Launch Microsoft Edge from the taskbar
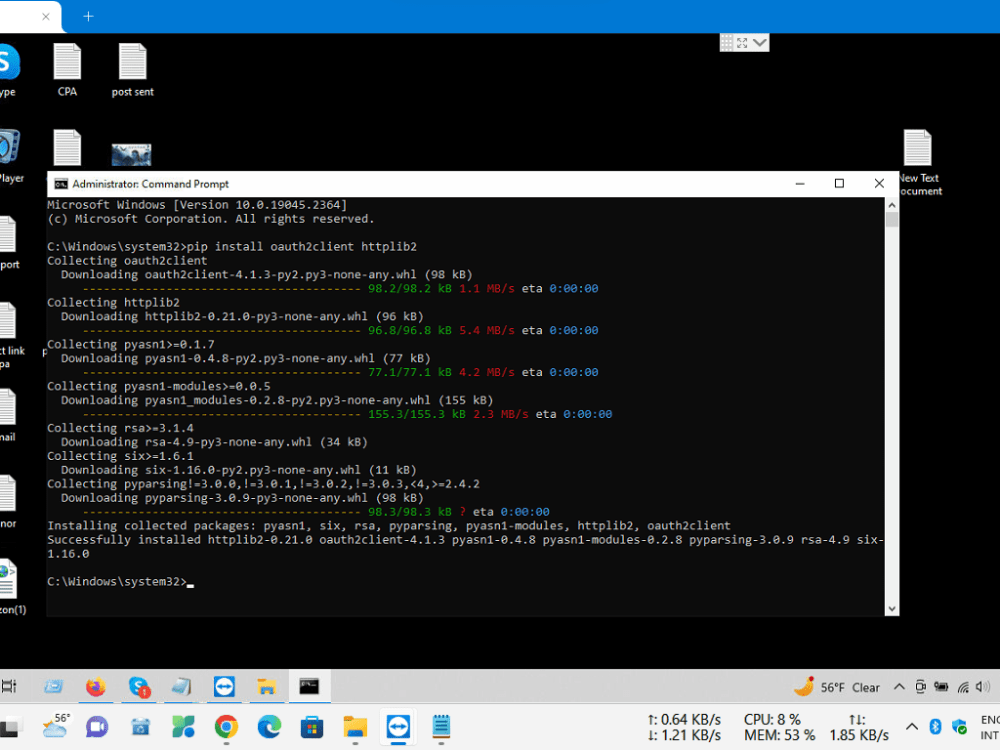The height and width of the screenshot is (750, 1000). (x=268, y=727)
